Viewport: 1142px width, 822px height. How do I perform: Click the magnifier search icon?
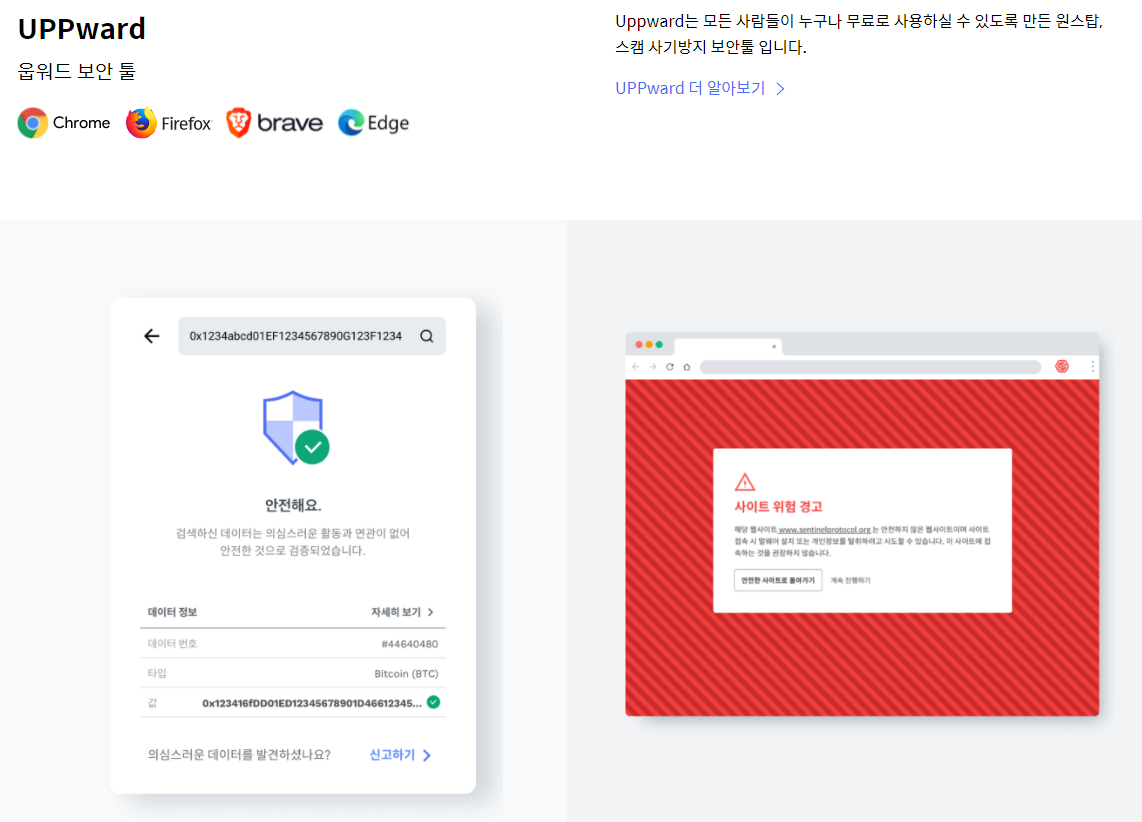(x=427, y=336)
